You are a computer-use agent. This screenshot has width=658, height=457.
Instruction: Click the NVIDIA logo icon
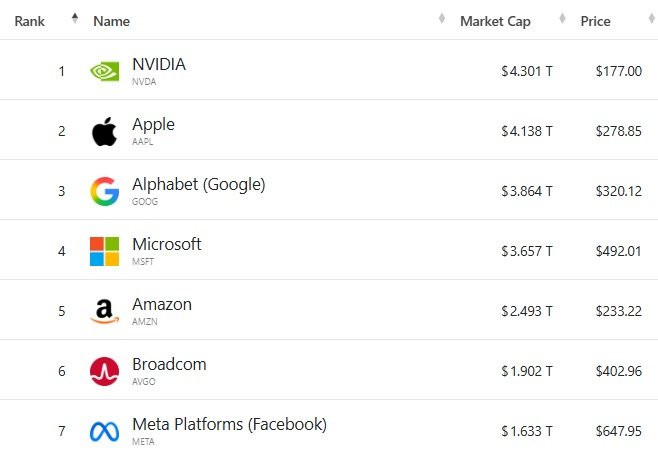[x=104, y=71]
